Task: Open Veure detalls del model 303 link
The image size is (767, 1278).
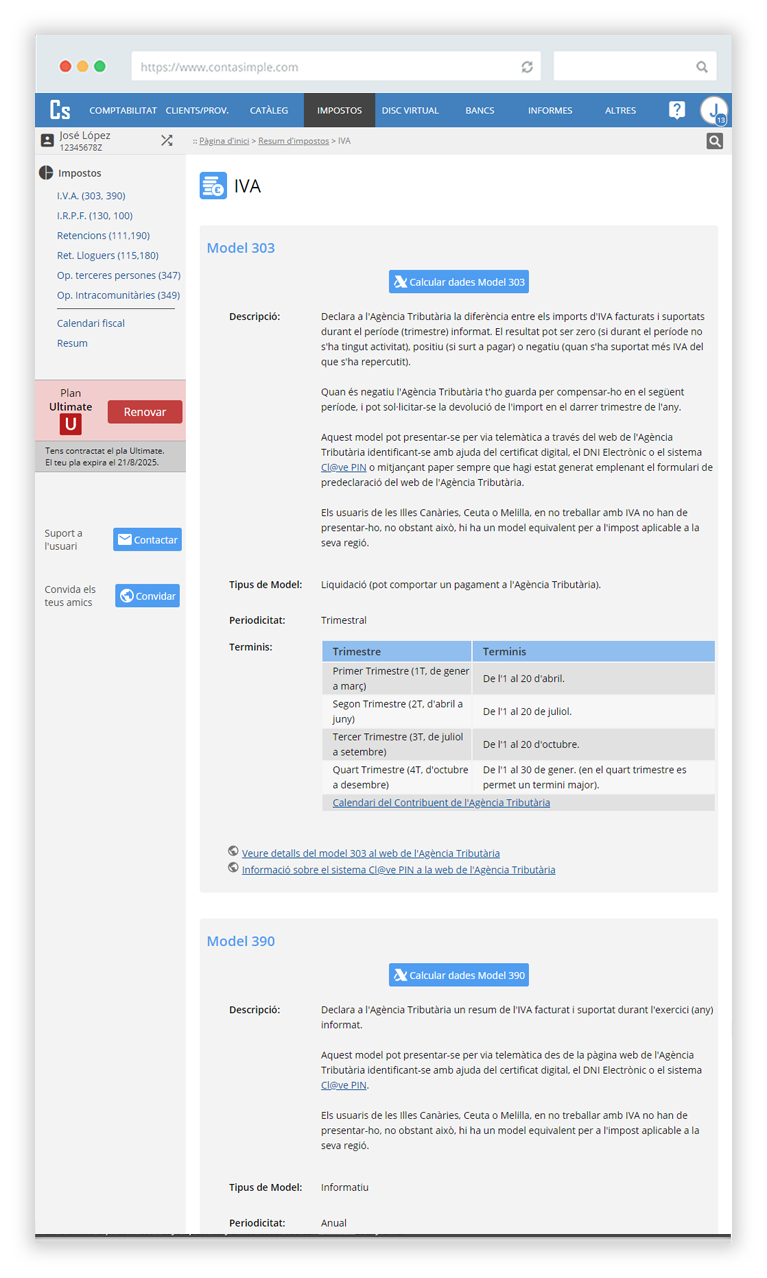Action: click(x=371, y=853)
